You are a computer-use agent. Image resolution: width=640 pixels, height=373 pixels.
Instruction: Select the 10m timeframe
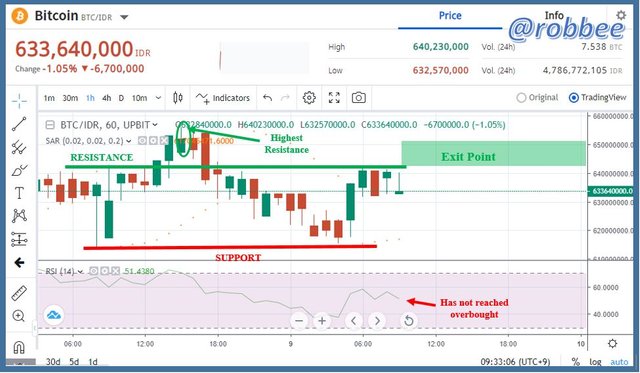point(139,98)
